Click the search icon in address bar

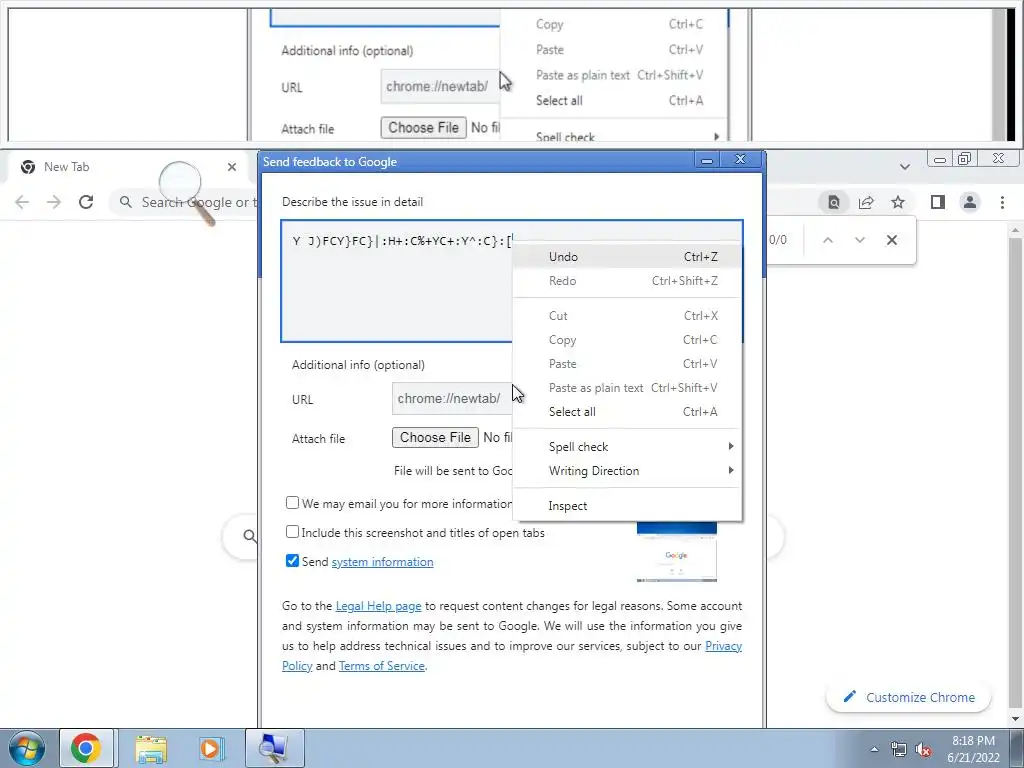125,202
